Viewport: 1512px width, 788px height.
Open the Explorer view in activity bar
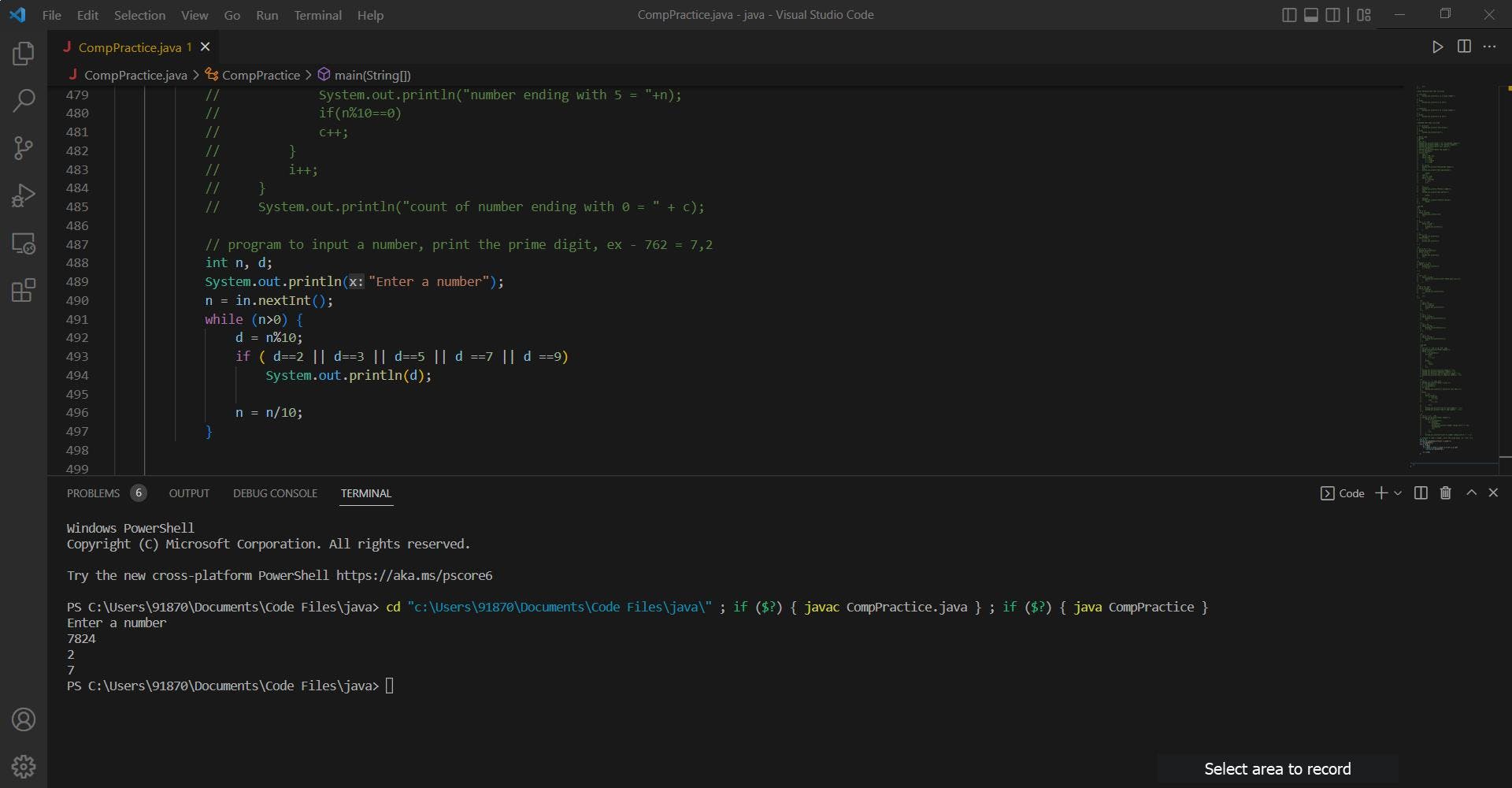click(24, 54)
